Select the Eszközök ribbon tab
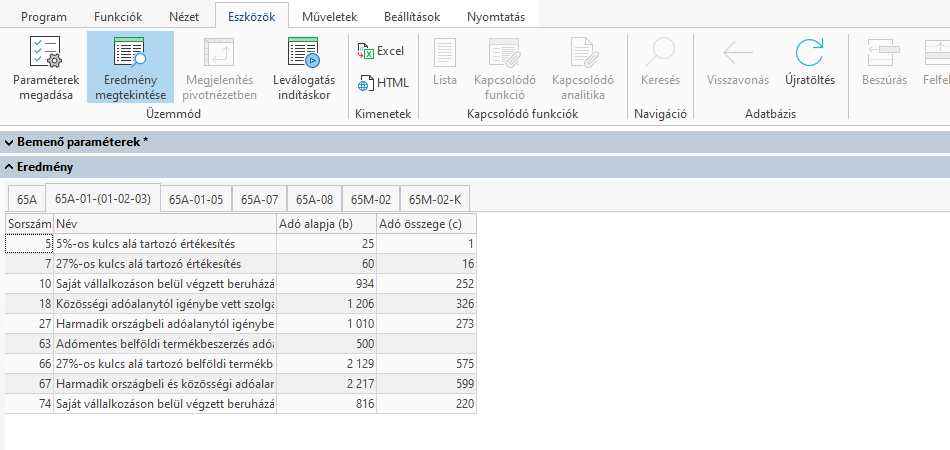The image size is (950, 450). pyautogui.click(x=251, y=17)
